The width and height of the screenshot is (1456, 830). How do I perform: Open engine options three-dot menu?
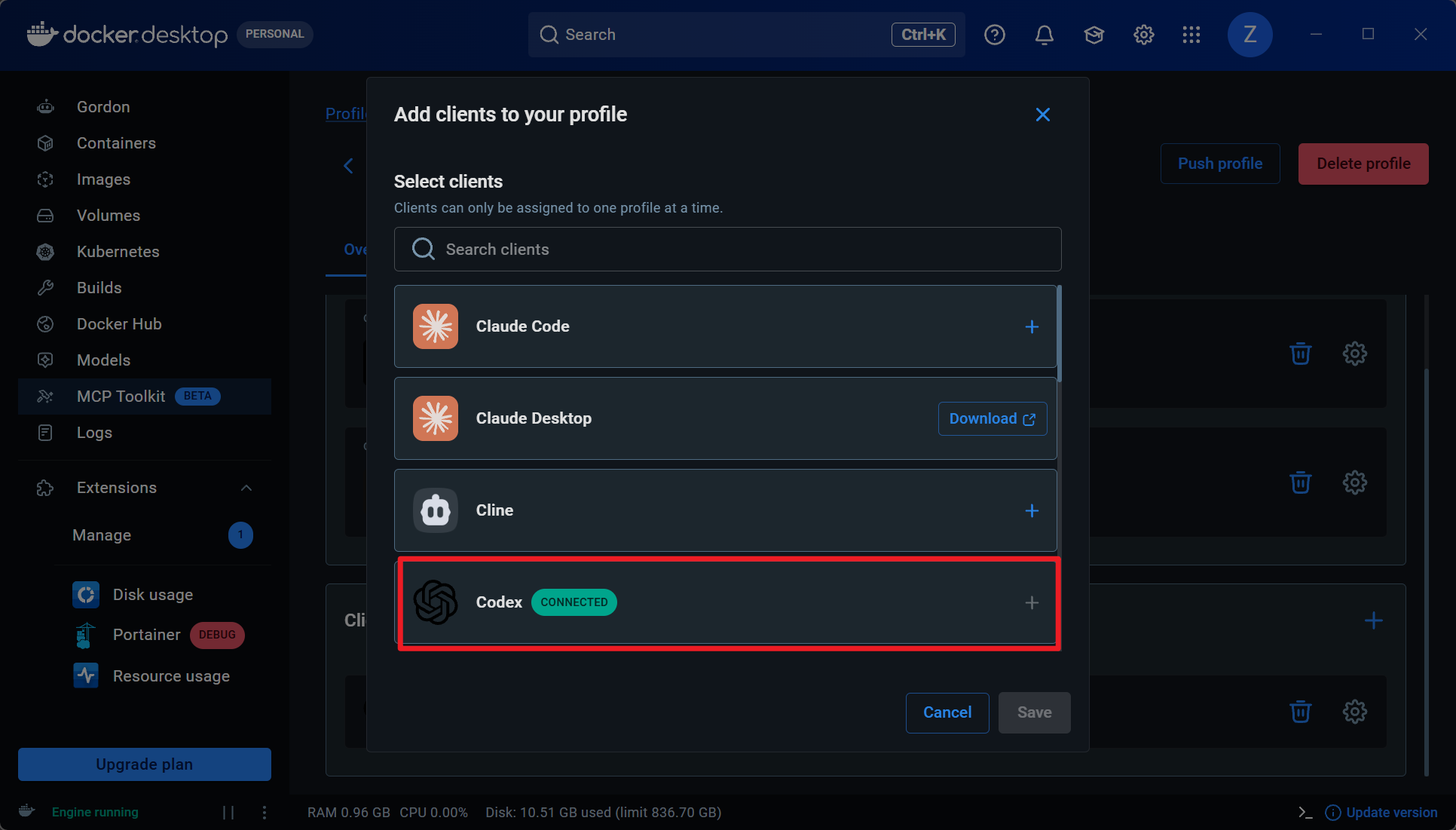[265, 812]
